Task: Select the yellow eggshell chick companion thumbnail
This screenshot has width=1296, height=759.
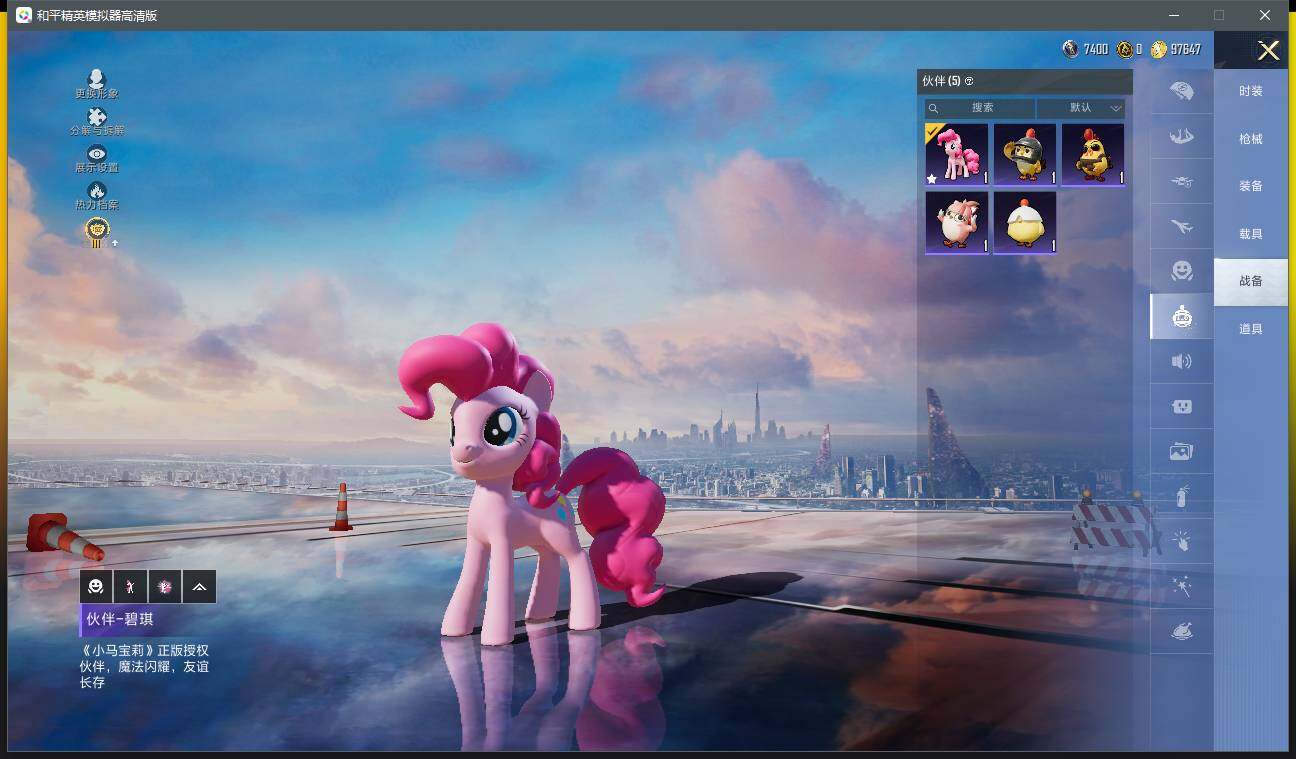Action: click(1025, 222)
